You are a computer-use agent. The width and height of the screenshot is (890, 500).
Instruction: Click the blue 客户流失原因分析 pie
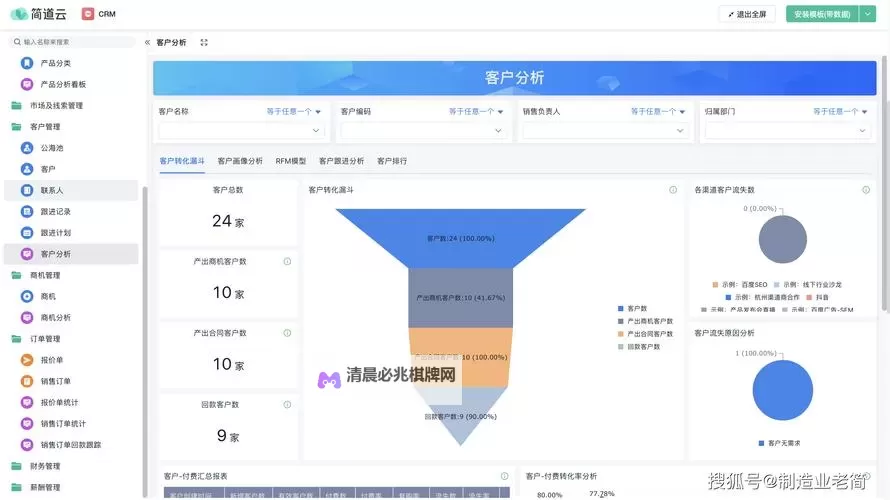coord(783,390)
